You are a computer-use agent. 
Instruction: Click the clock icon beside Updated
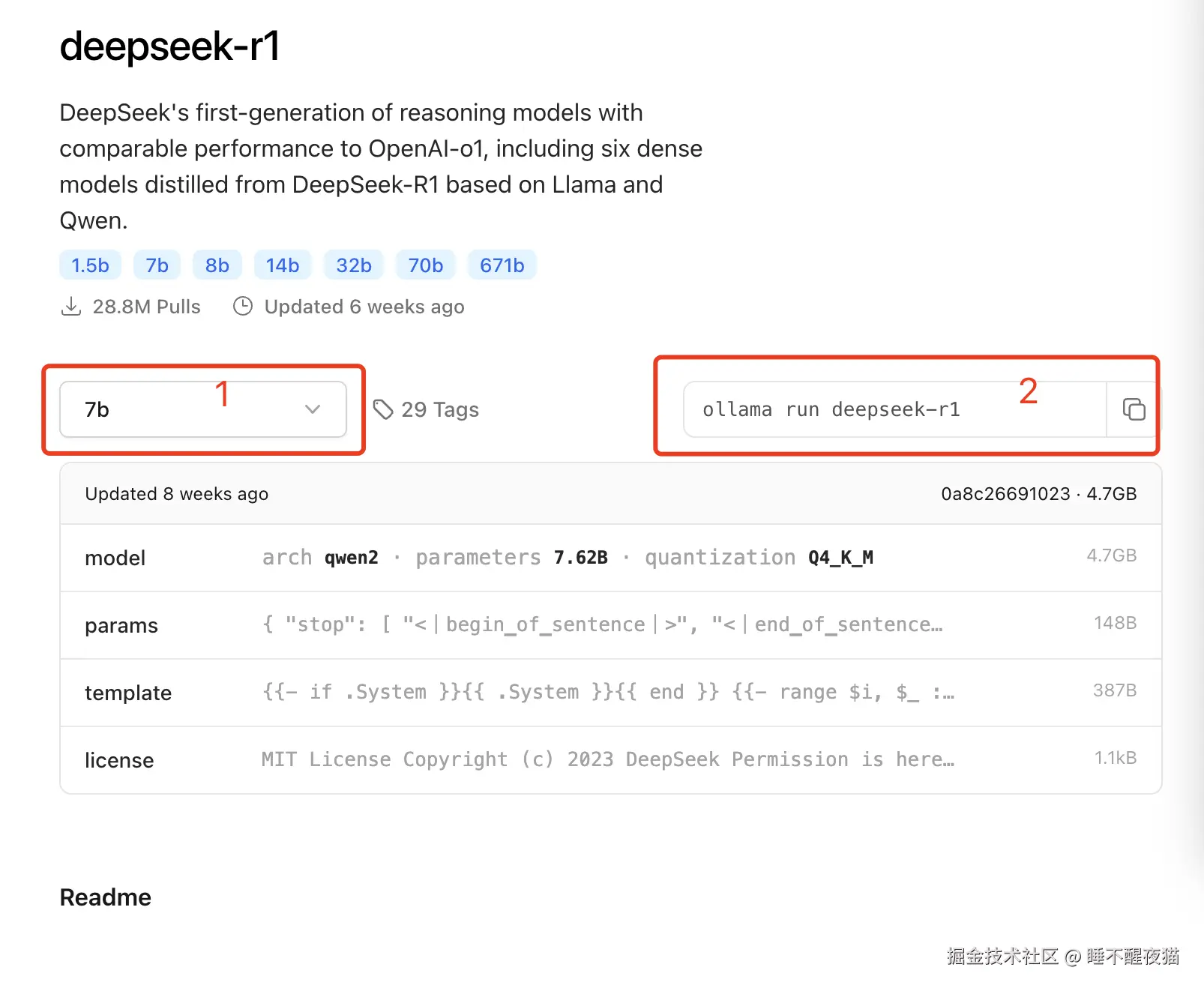[x=243, y=307]
